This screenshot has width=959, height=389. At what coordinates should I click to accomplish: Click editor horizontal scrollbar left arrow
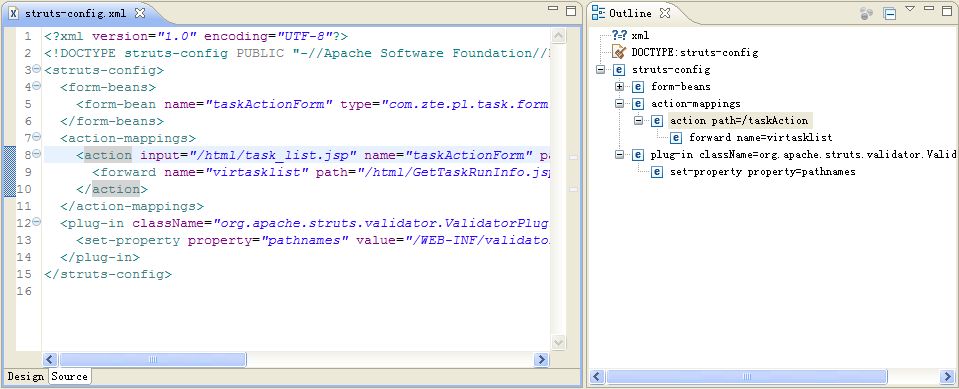(50, 360)
